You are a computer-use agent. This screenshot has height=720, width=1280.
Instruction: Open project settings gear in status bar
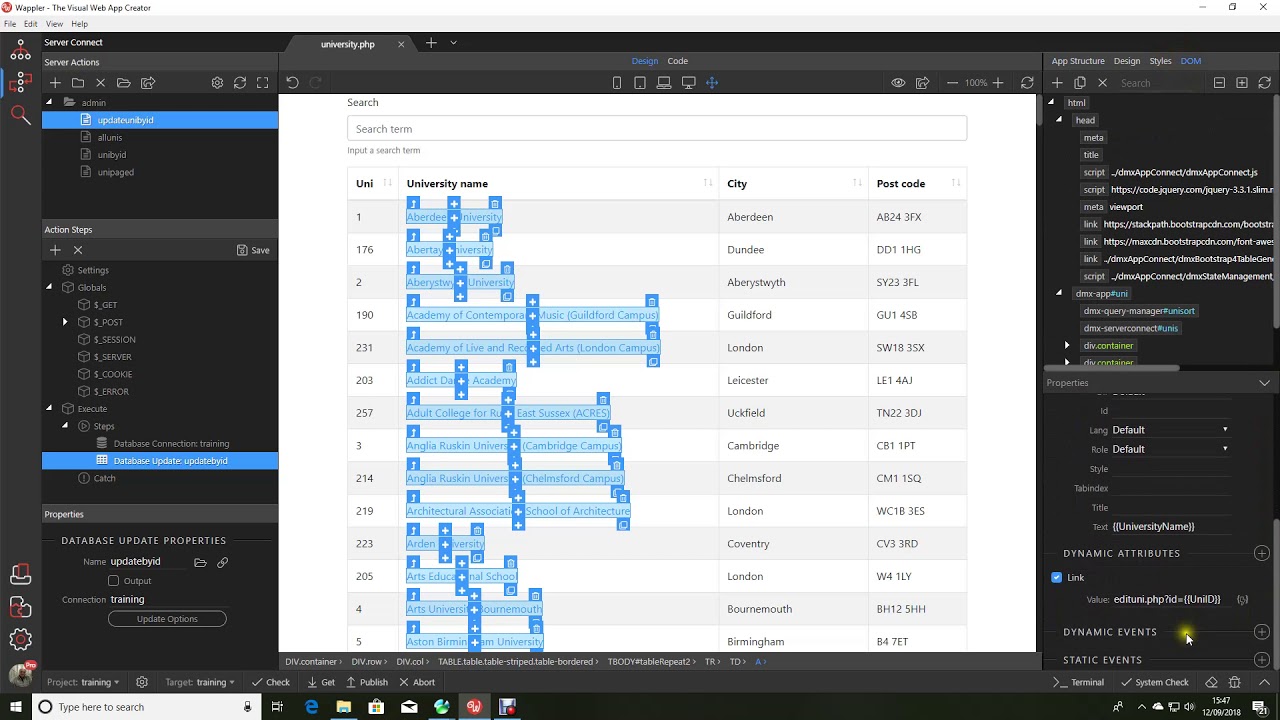(x=142, y=682)
